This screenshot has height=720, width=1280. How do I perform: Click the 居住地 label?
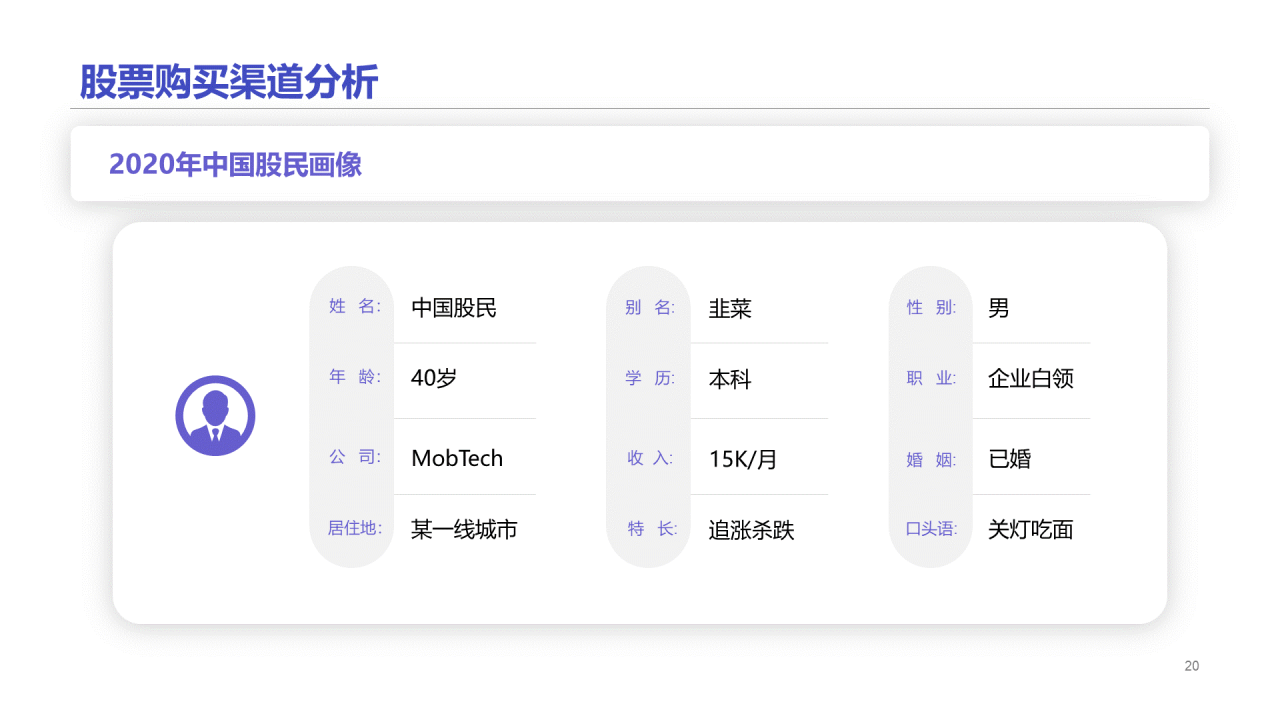coord(354,528)
